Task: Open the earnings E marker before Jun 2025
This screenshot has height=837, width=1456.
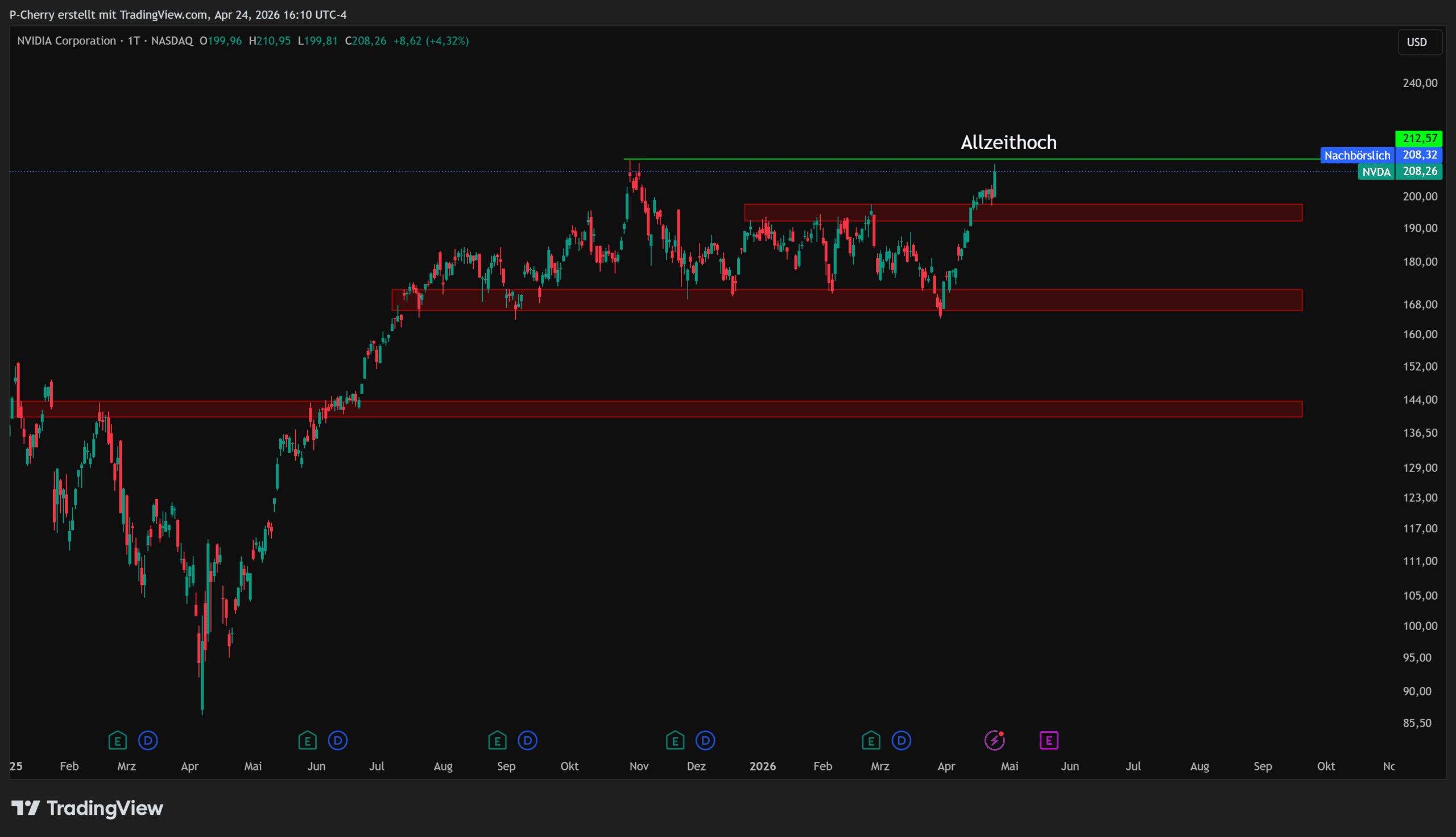Action: point(308,740)
